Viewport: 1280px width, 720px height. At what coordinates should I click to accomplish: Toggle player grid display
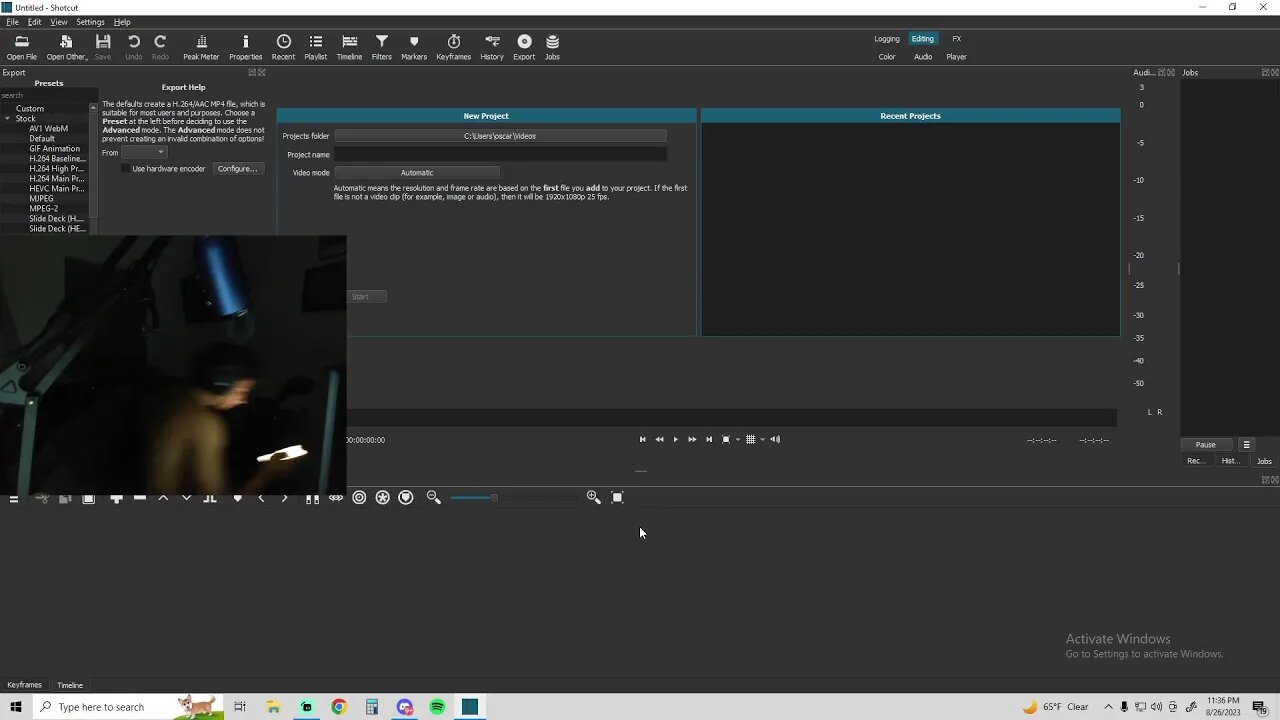(x=750, y=439)
